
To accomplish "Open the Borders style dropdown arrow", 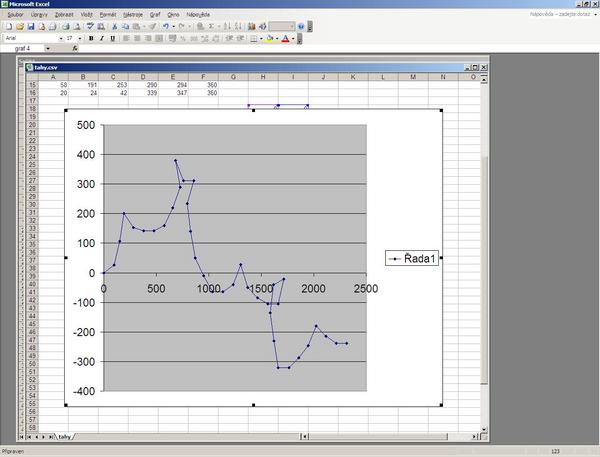I will (x=261, y=38).
